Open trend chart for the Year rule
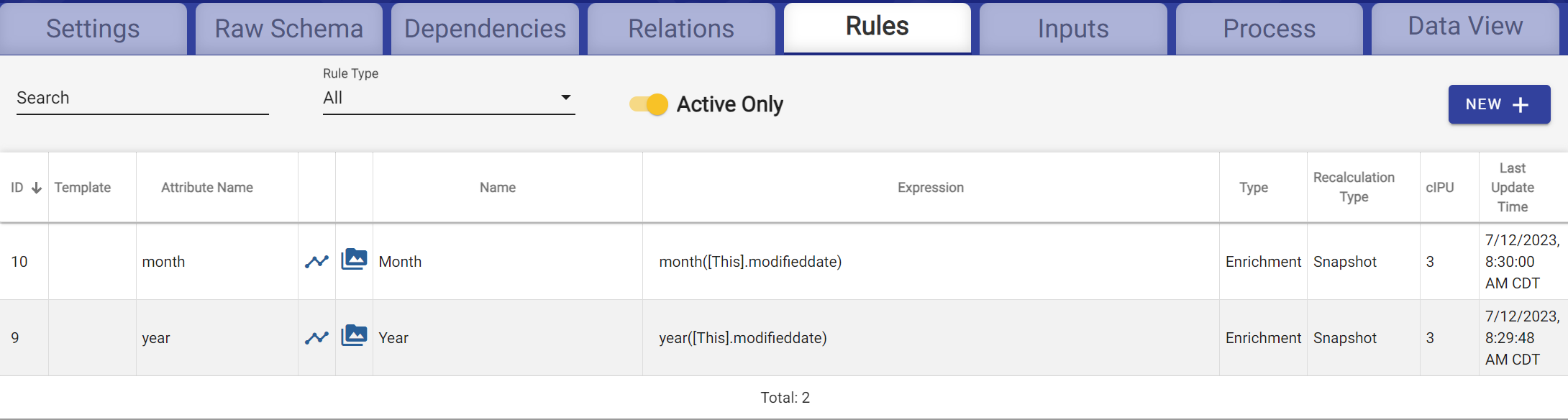Image resolution: width=1568 pixels, height=420 pixels. pos(316,337)
